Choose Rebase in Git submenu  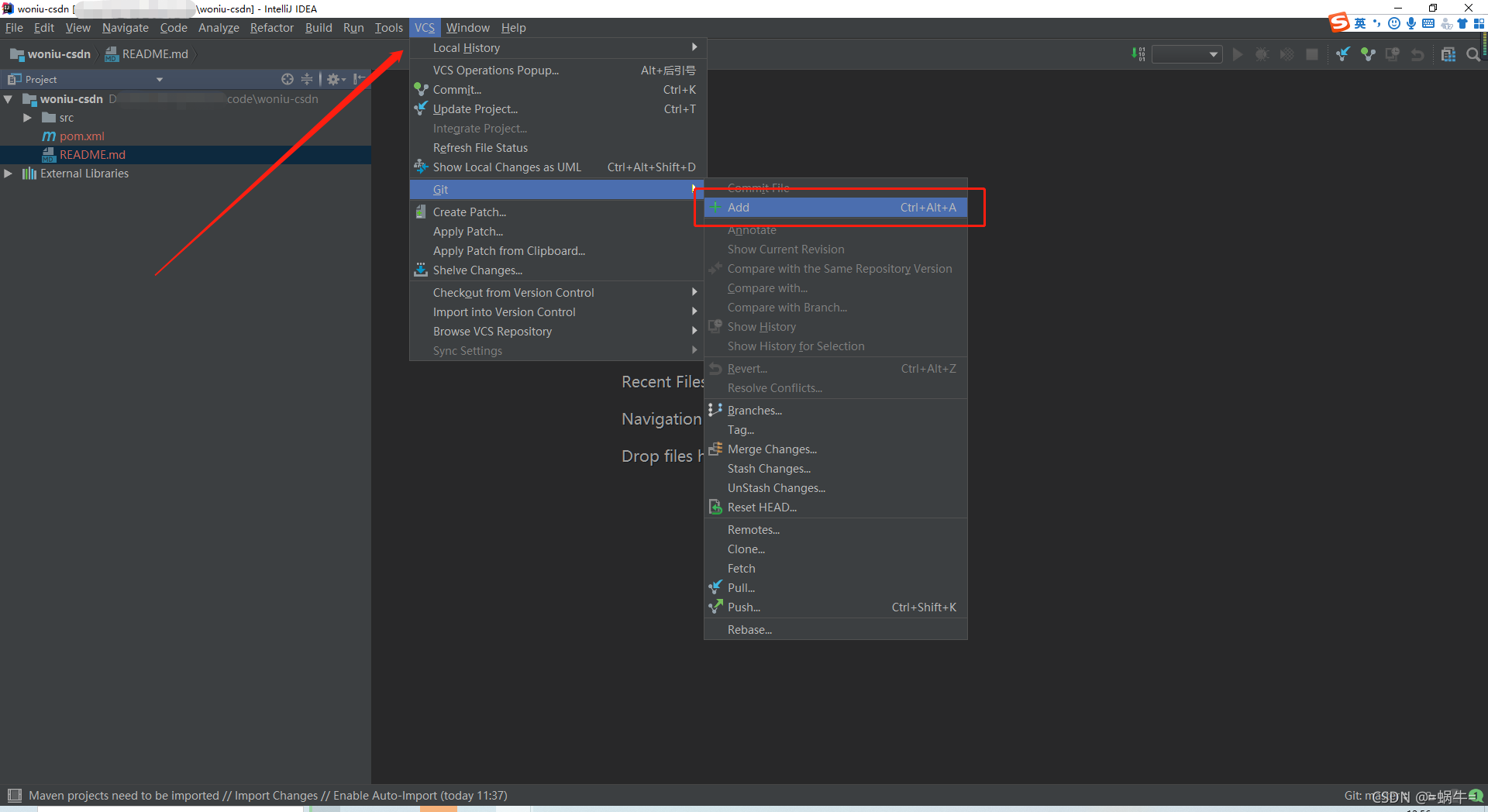click(x=835, y=630)
